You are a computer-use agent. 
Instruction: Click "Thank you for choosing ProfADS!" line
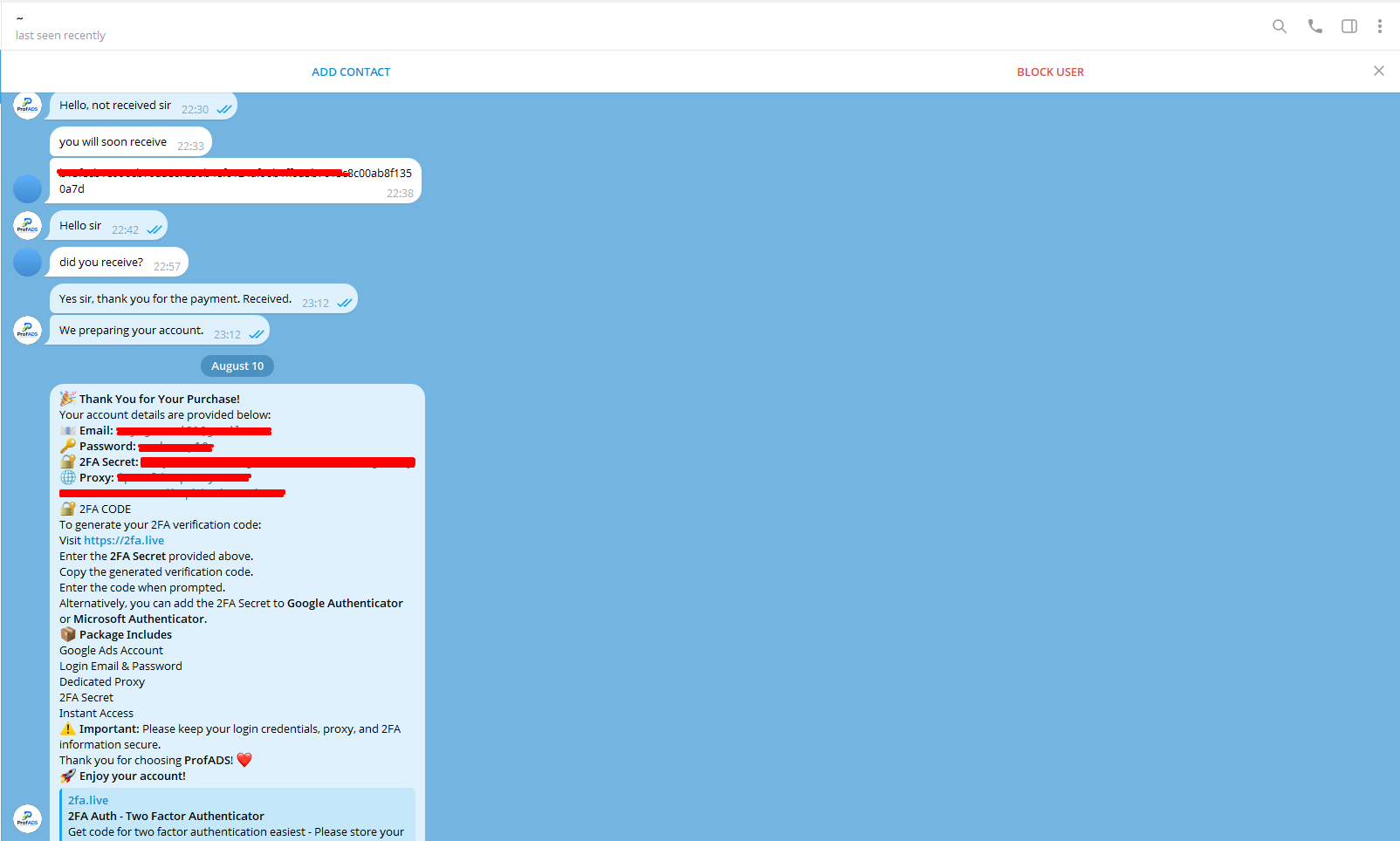[x=147, y=761]
